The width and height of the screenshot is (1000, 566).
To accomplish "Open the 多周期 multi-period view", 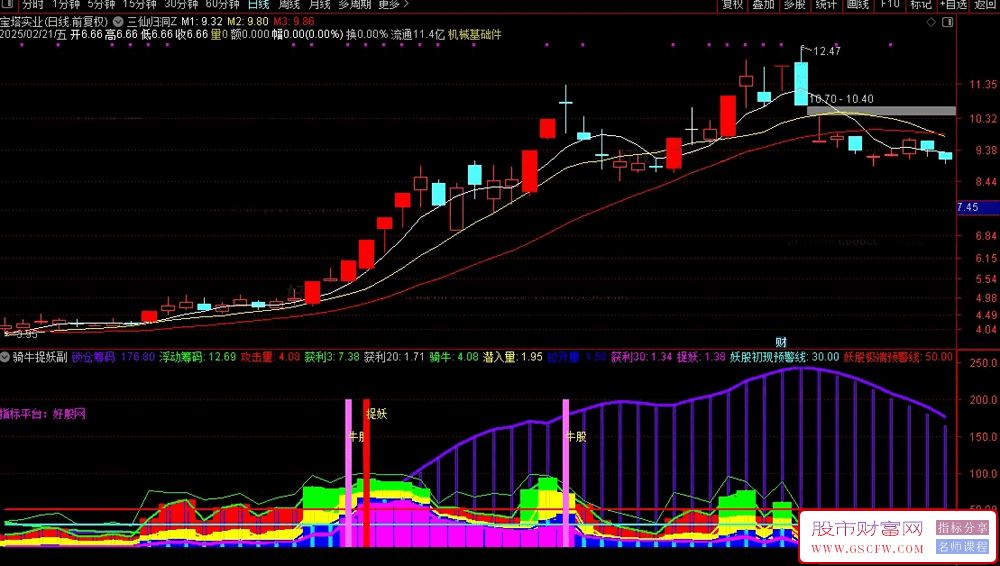I will click(354, 4).
